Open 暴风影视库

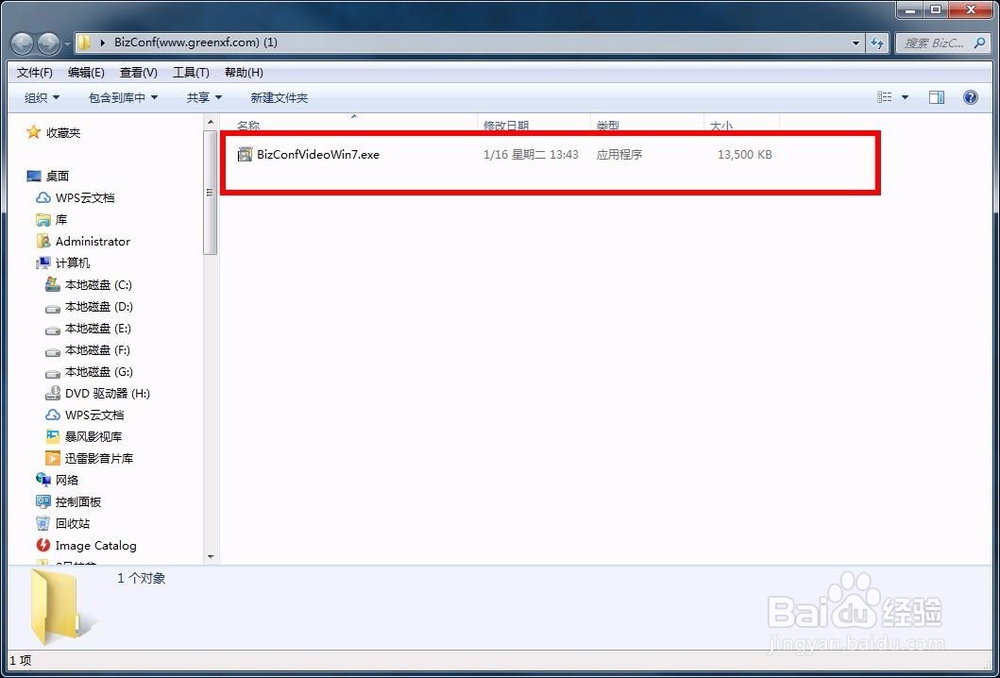tap(93, 436)
